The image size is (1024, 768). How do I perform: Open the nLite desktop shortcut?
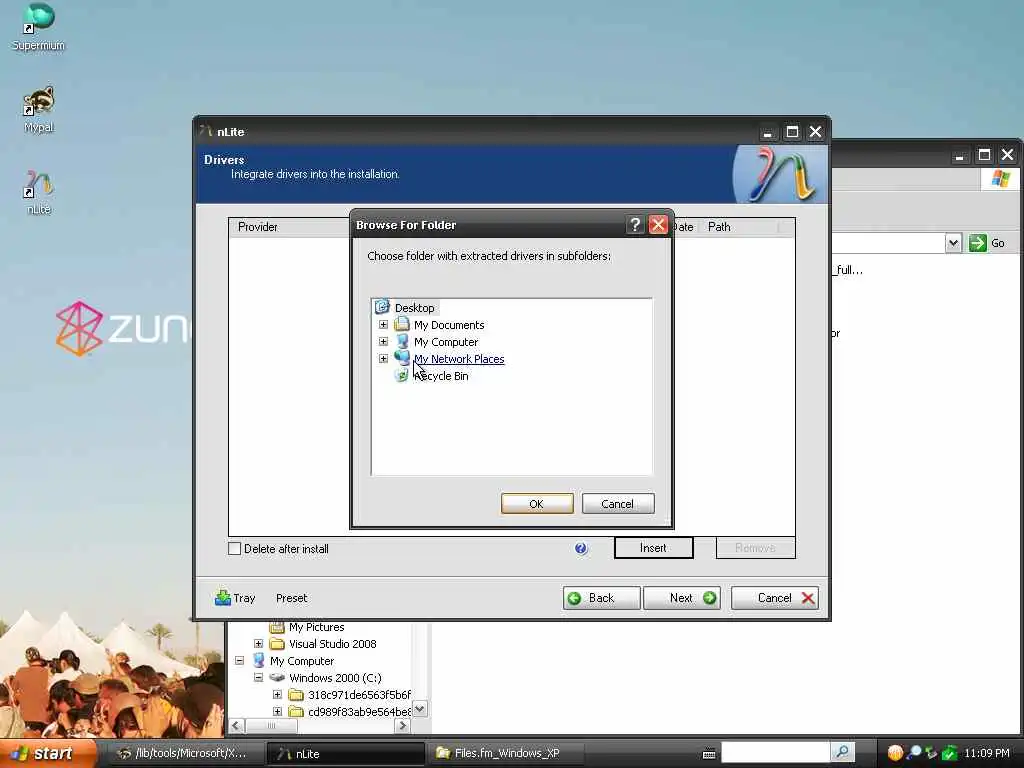coord(38,193)
